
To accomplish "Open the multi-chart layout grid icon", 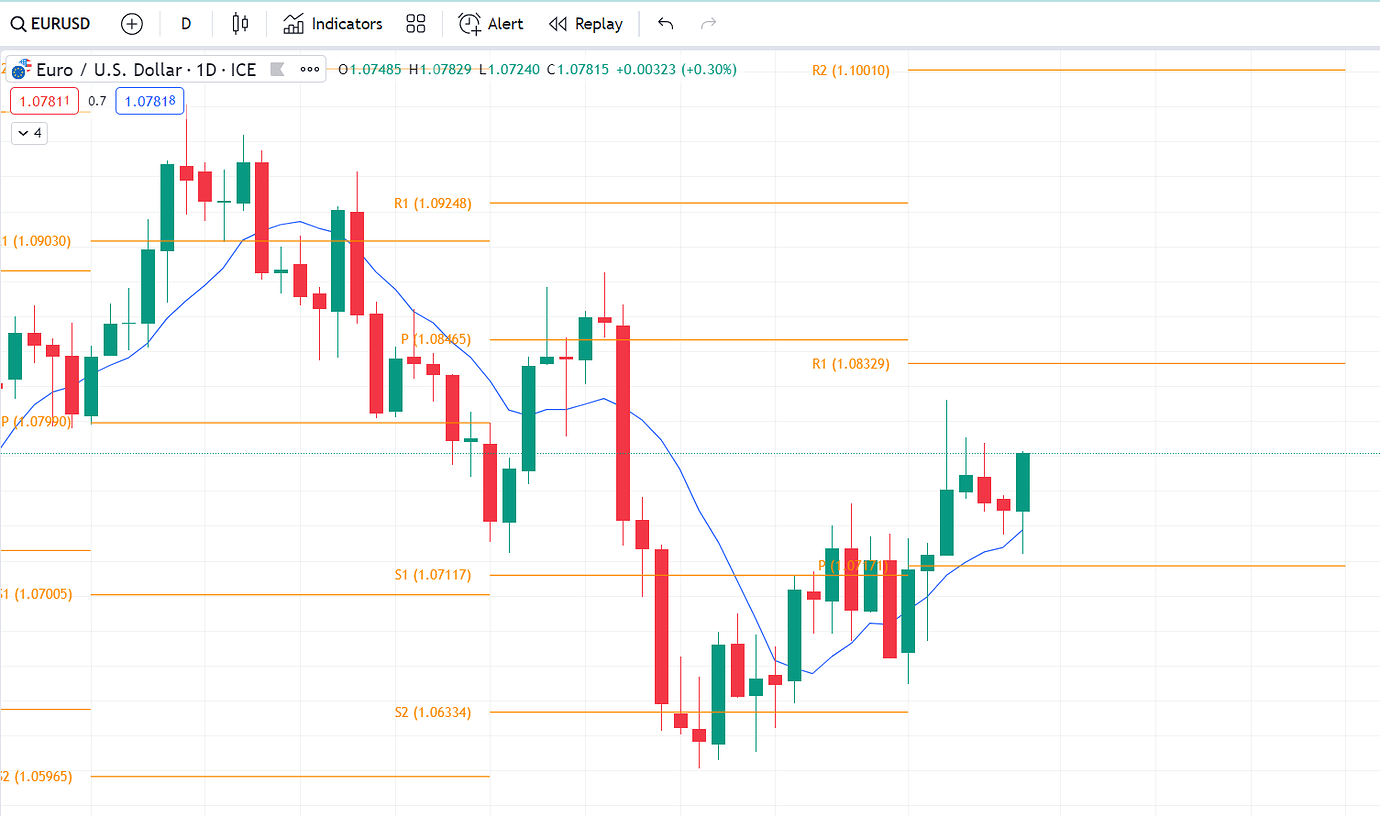I will [416, 23].
